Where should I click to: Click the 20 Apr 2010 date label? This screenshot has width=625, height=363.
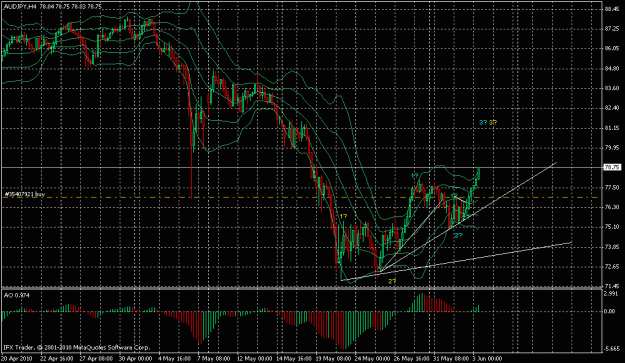tap(17, 358)
